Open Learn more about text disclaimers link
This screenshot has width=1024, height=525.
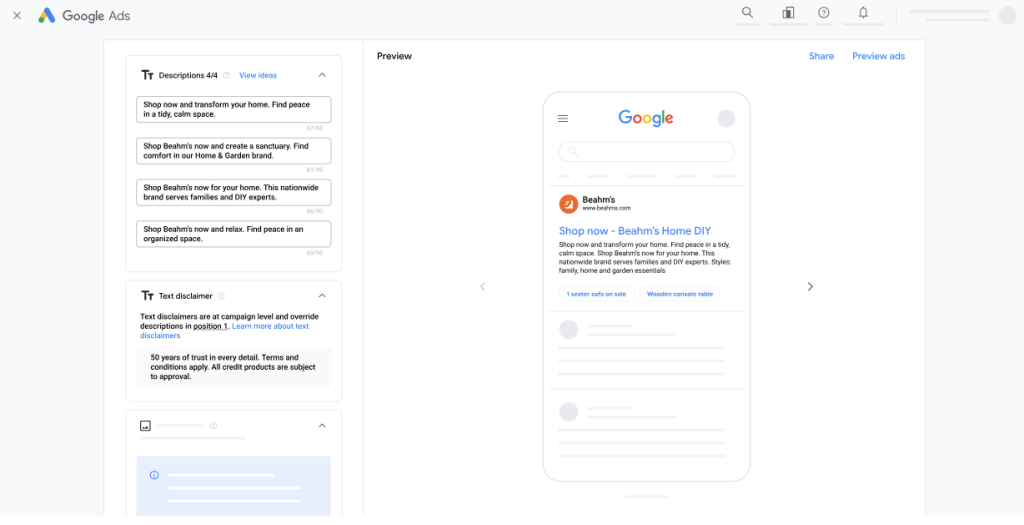pyautogui.click(x=225, y=330)
